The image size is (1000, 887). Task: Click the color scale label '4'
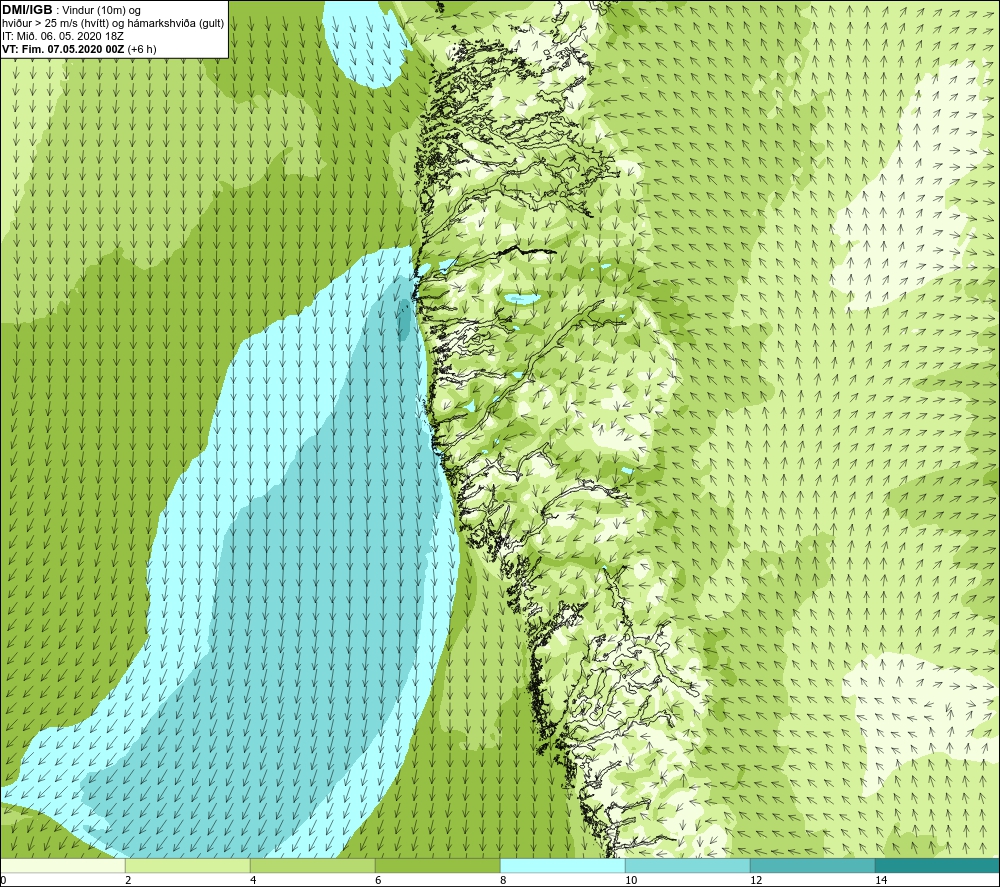[253, 881]
